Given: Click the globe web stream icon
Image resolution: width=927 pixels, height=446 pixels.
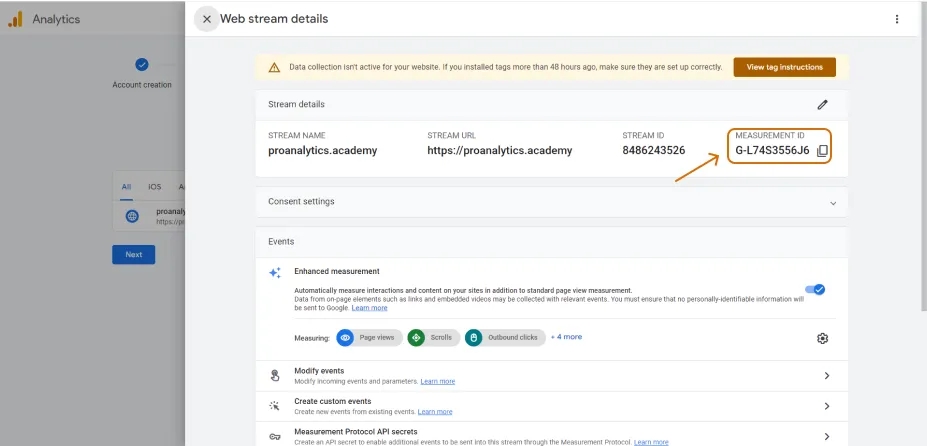Looking at the screenshot, I should coord(132,216).
